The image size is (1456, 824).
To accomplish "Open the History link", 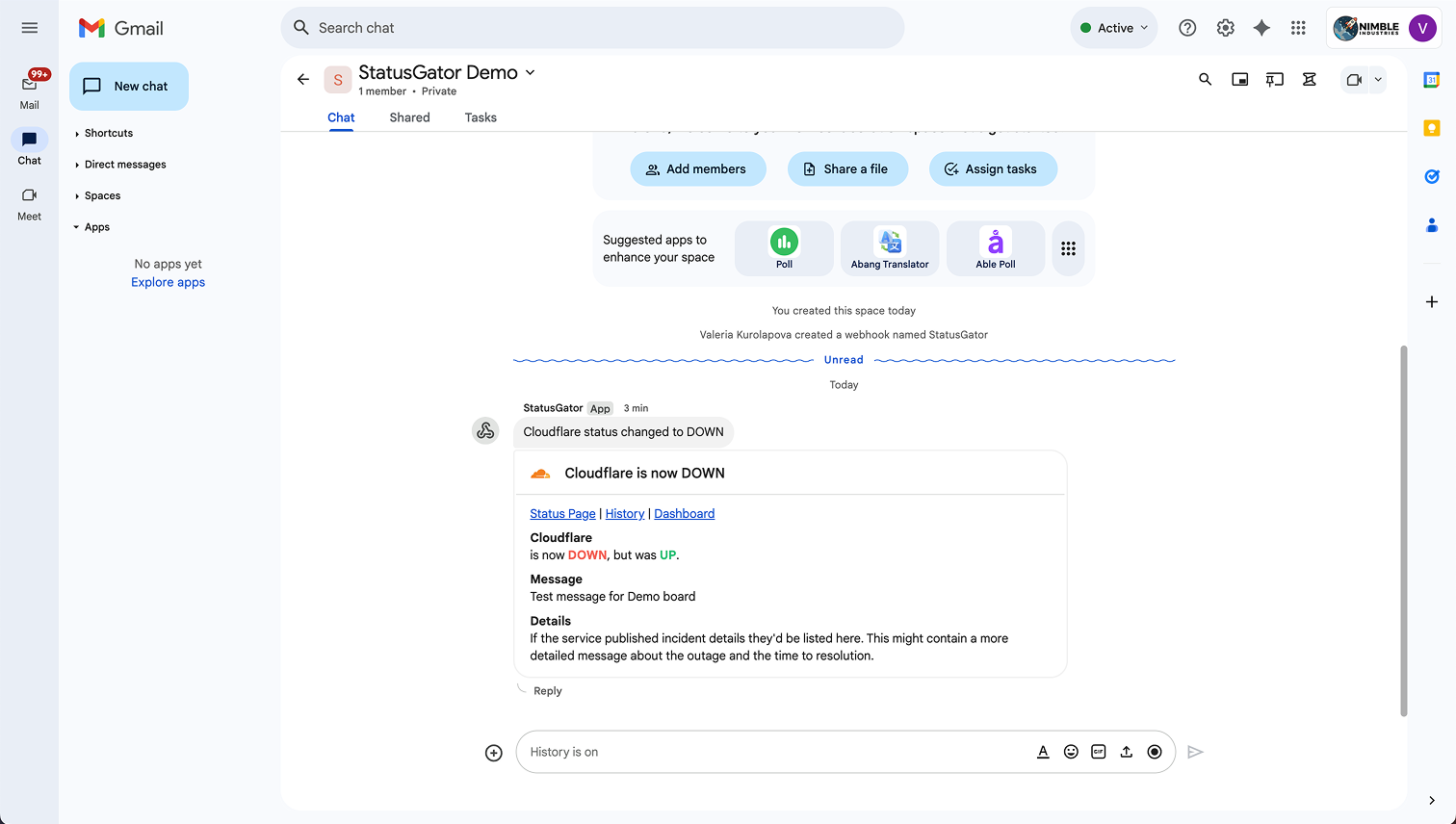I will click(x=625, y=514).
